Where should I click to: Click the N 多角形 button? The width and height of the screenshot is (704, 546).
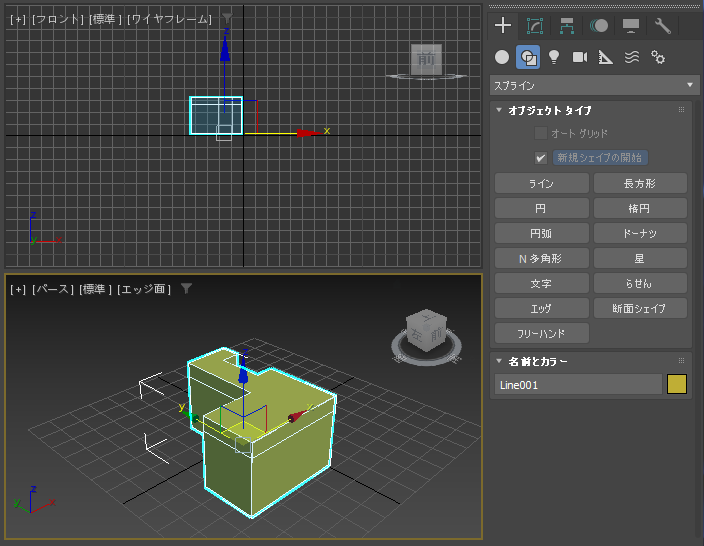(x=541, y=259)
